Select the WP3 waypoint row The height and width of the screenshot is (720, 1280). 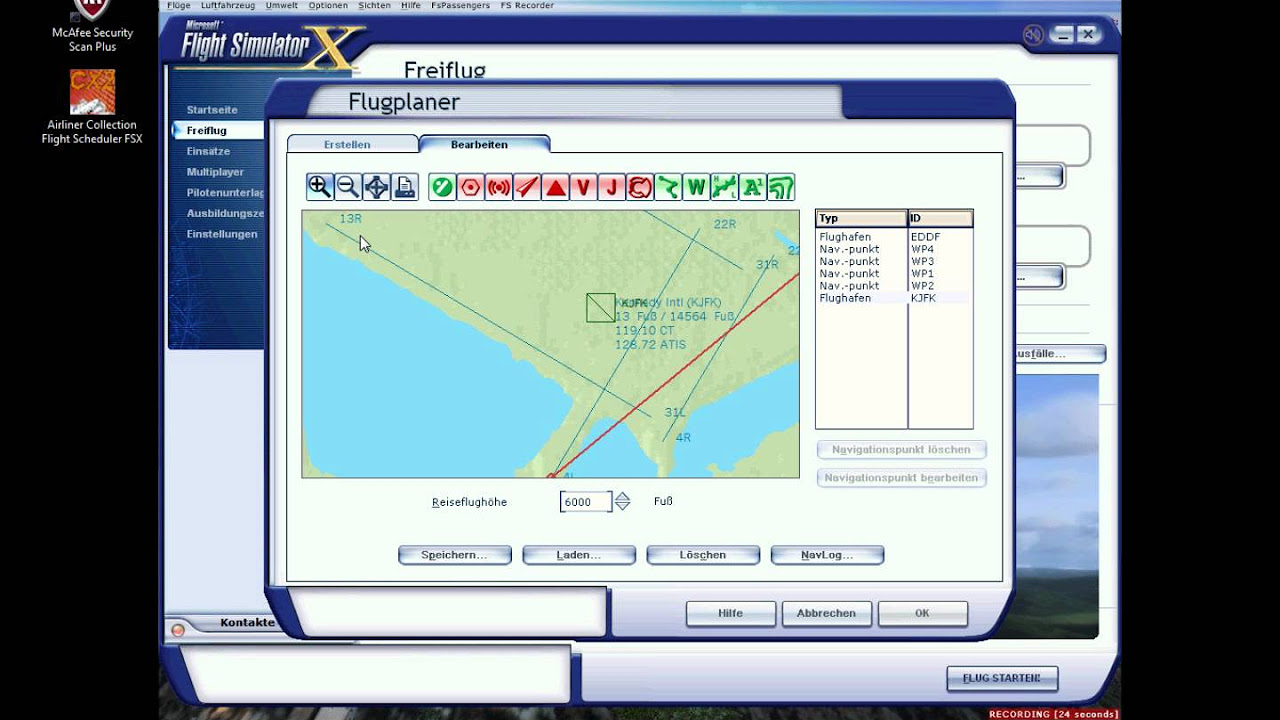tap(894, 261)
